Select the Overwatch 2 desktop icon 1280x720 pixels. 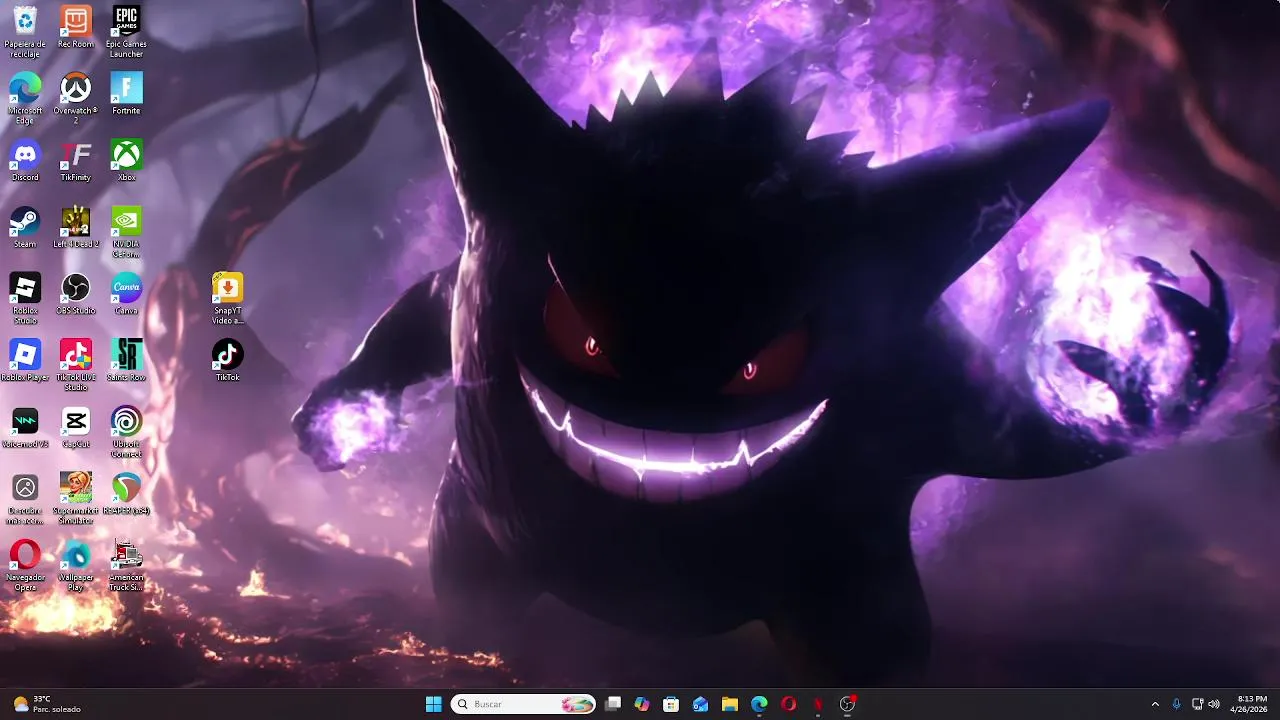pyautogui.click(x=76, y=98)
